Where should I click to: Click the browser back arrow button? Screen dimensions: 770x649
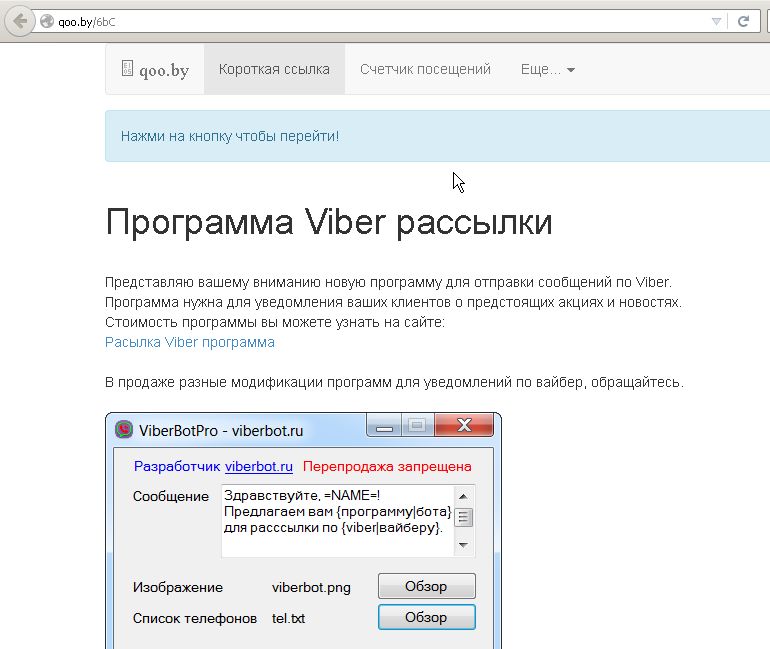[20, 21]
